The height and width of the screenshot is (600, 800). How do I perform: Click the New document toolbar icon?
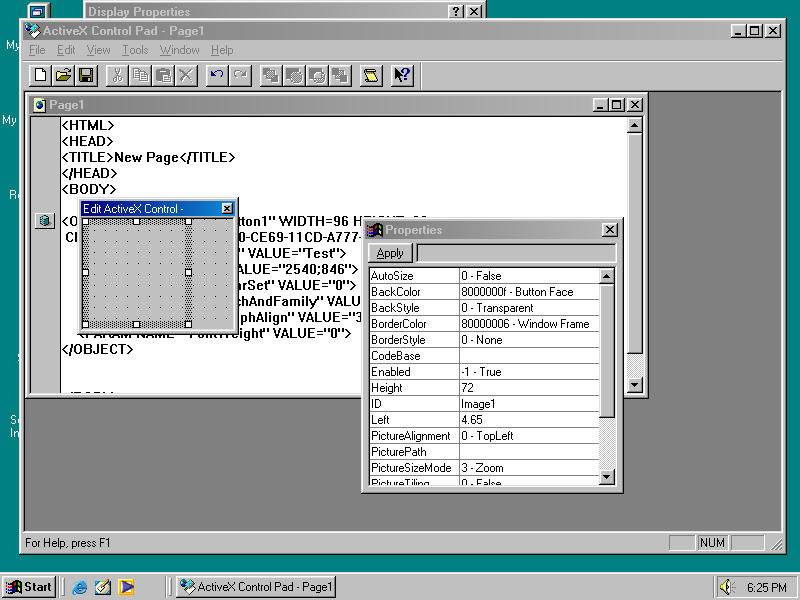point(40,76)
